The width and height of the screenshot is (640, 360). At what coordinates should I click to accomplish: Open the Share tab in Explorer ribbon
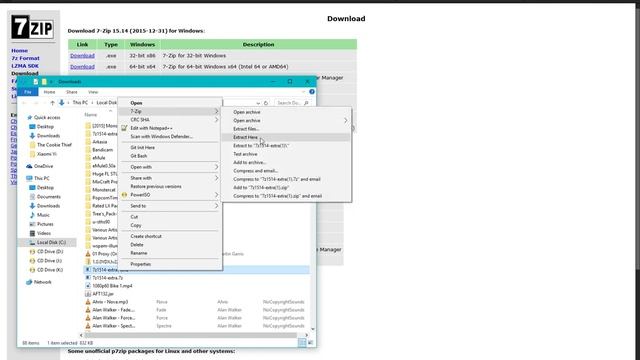point(71,92)
